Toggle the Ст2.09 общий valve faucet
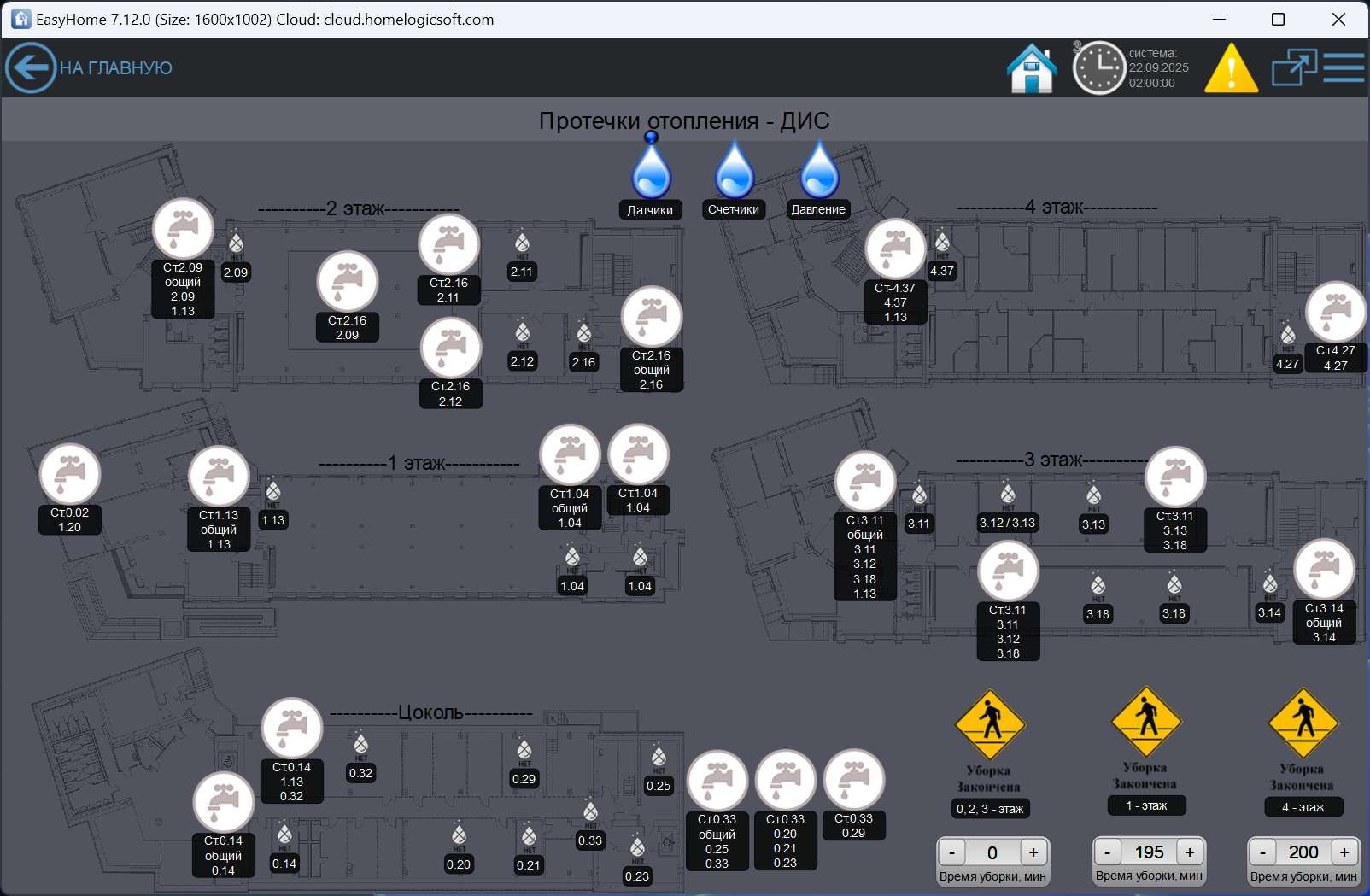This screenshot has height=896, width=1370. tap(183, 229)
